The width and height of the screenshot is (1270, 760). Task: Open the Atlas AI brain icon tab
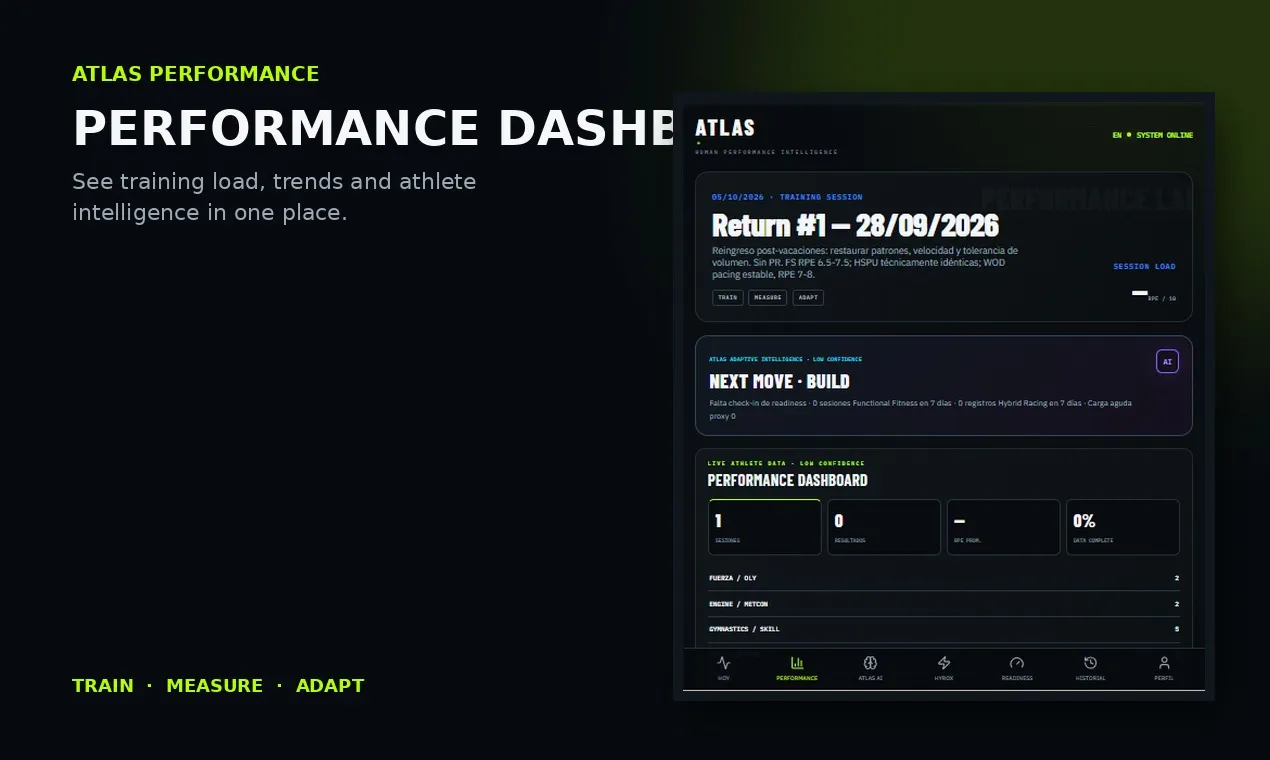pyautogui.click(x=870, y=668)
